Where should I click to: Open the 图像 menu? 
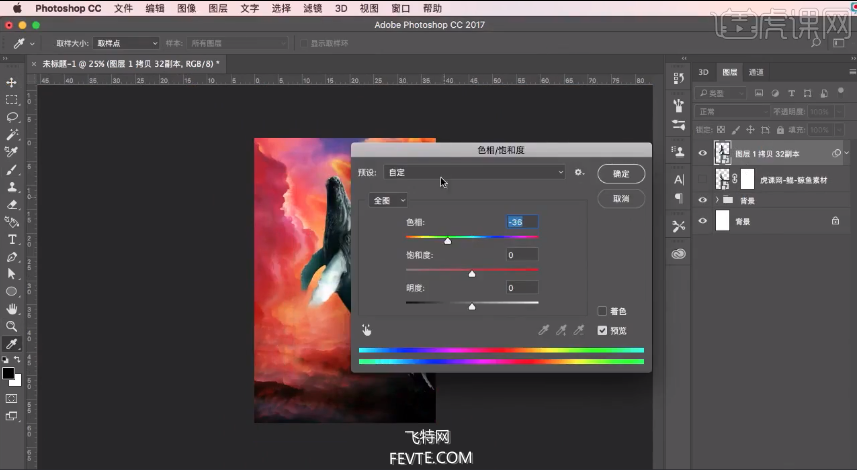click(x=186, y=8)
